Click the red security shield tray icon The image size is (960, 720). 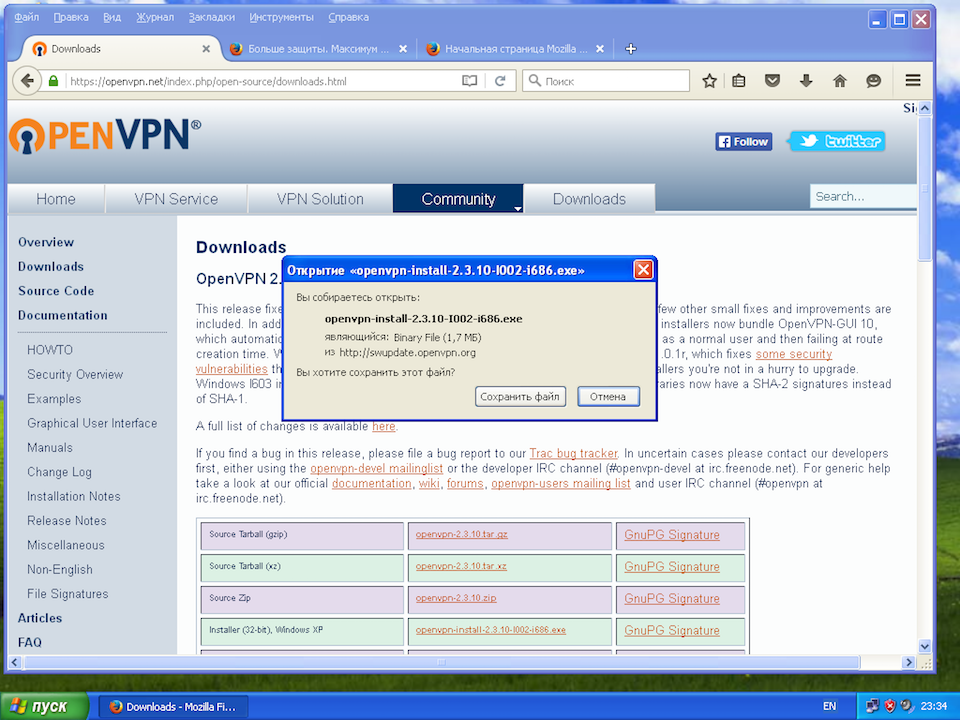(890, 706)
